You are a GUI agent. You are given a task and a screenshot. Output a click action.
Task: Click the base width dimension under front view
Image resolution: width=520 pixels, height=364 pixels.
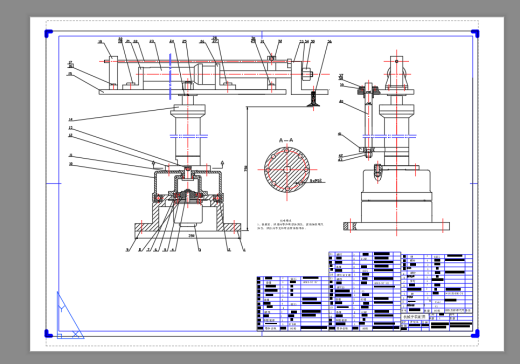[x=191, y=236]
